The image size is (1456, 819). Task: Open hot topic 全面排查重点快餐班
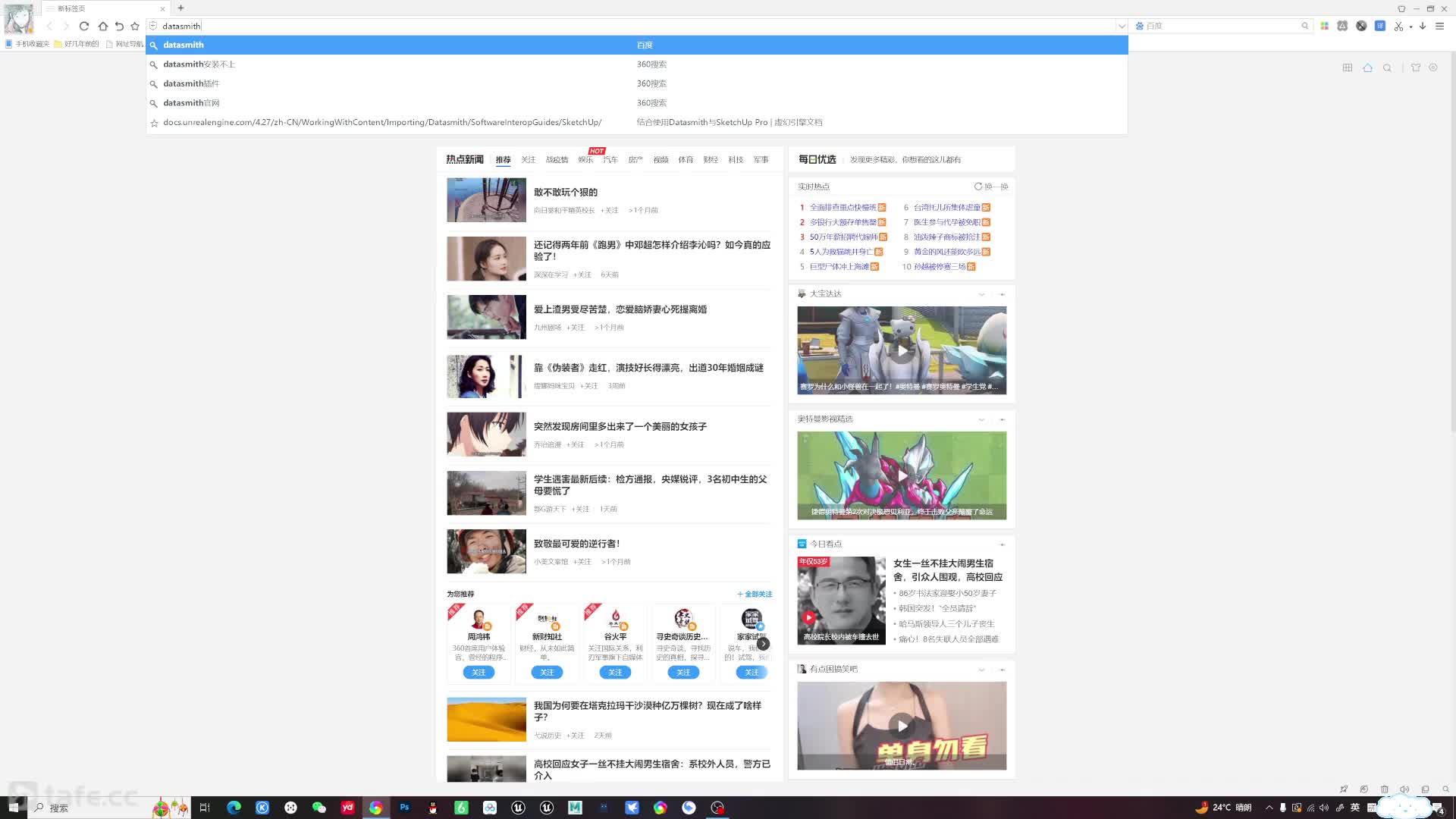coord(843,207)
